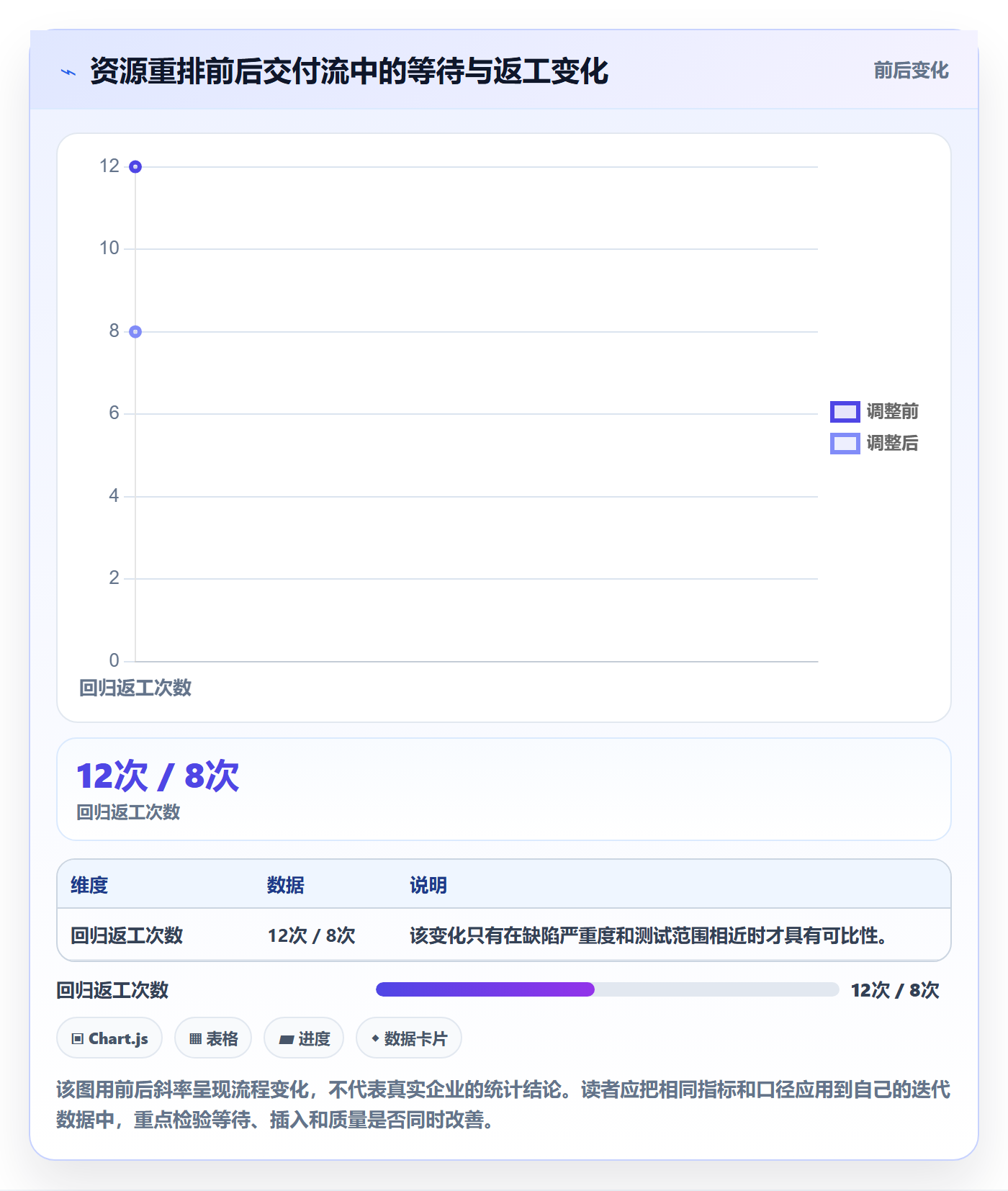Screen dimensions: 1008x1191
Task: Toggle the 调整后 legend swatch
Action: point(845,443)
